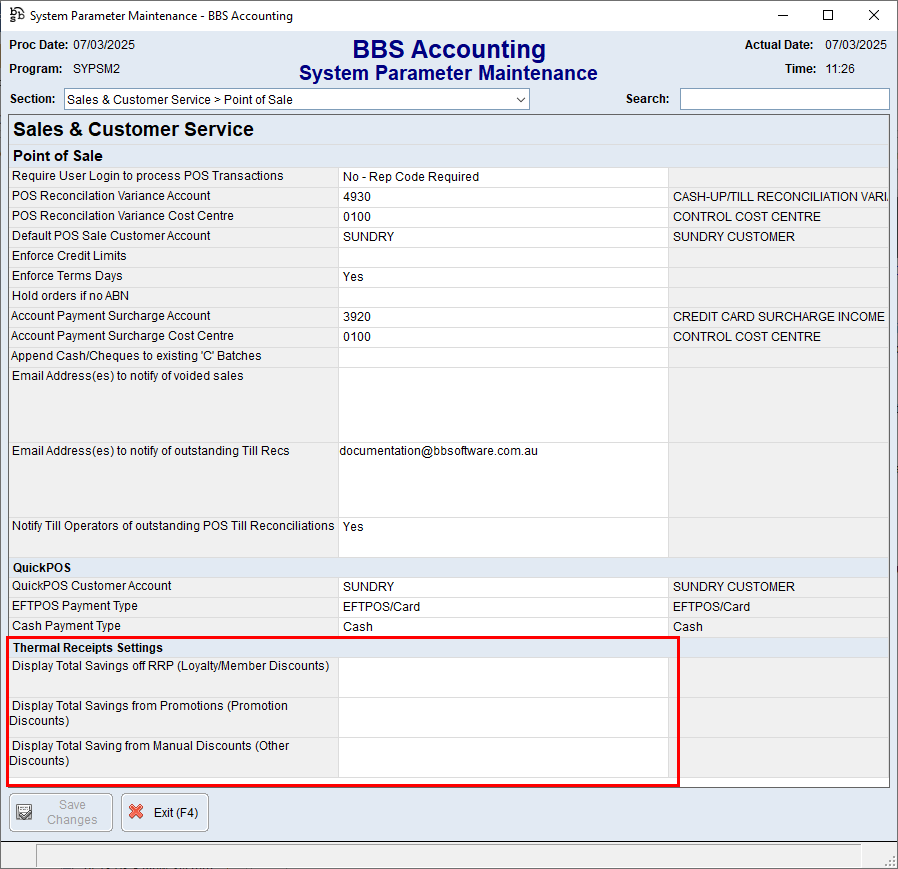Maximize the System Parameter Maintenance window
The height and width of the screenshot is (869, 898).
click(x=828, y=15)
